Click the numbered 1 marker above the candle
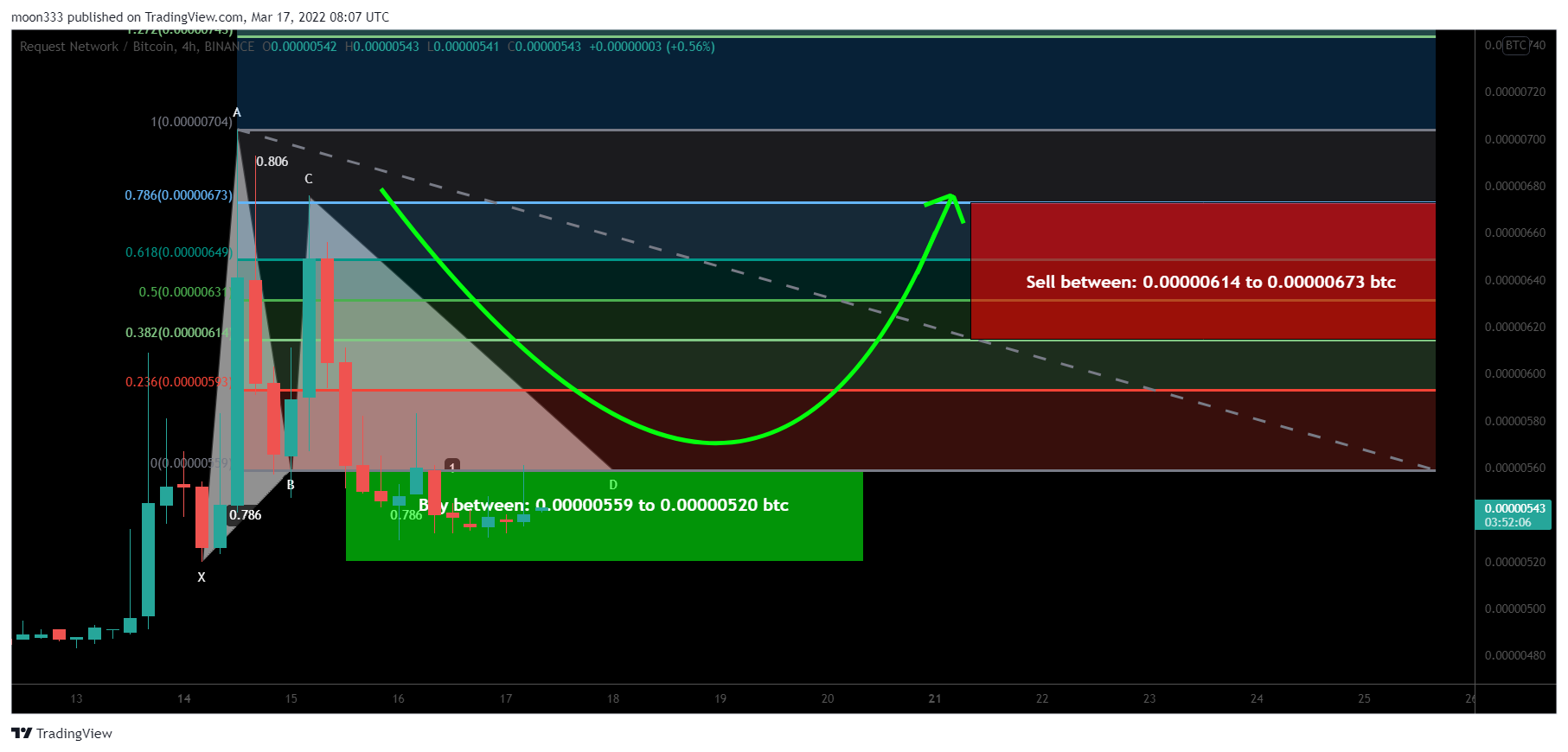 [x=452, y=466]
